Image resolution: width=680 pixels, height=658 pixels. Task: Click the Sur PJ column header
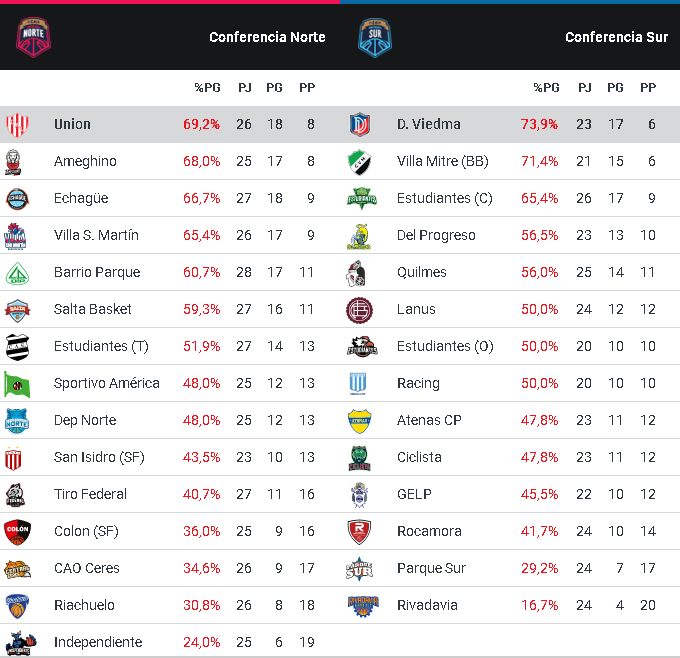click(x=585, y=88)
